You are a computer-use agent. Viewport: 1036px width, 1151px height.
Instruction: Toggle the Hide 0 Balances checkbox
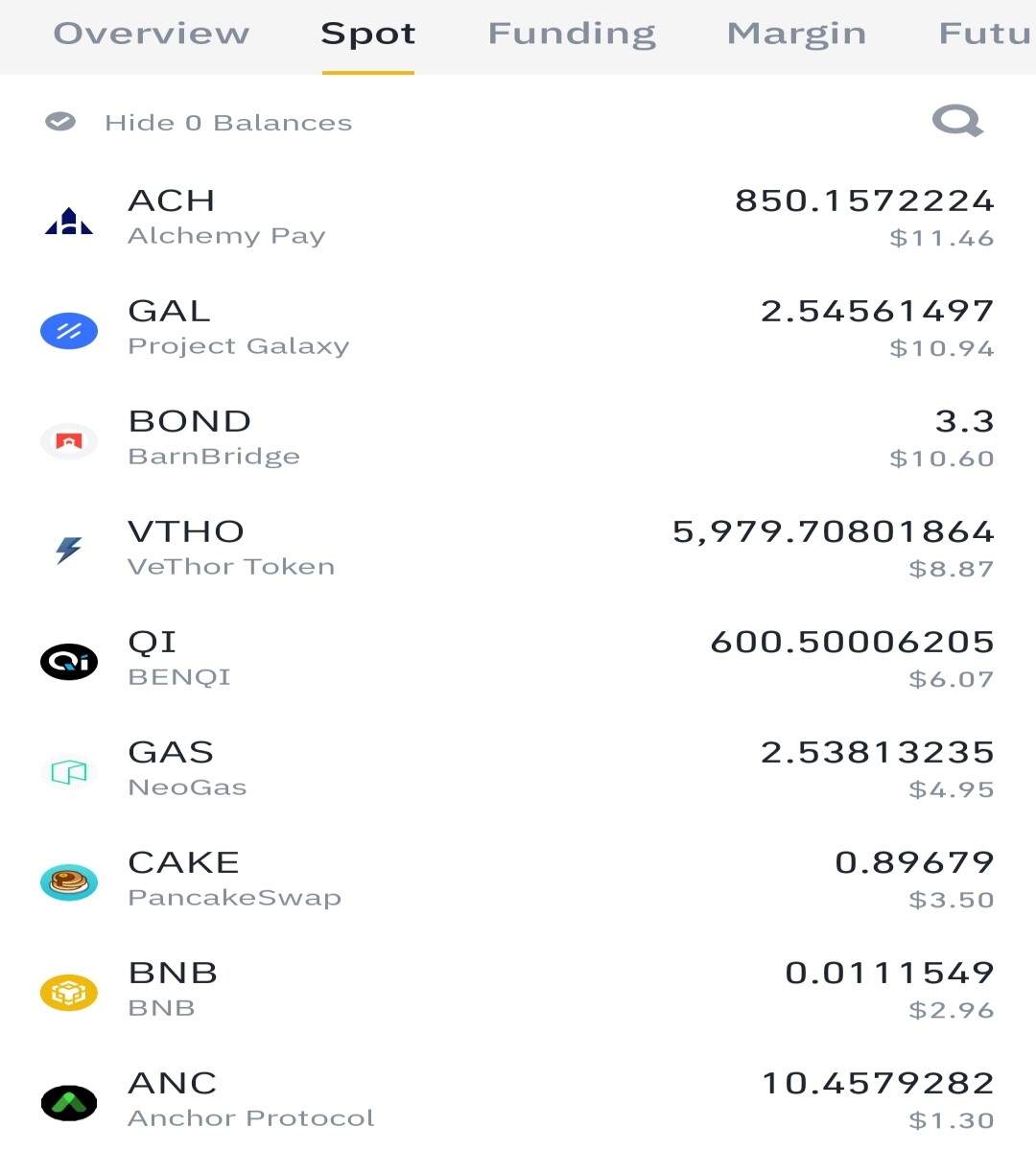point(60,122)
